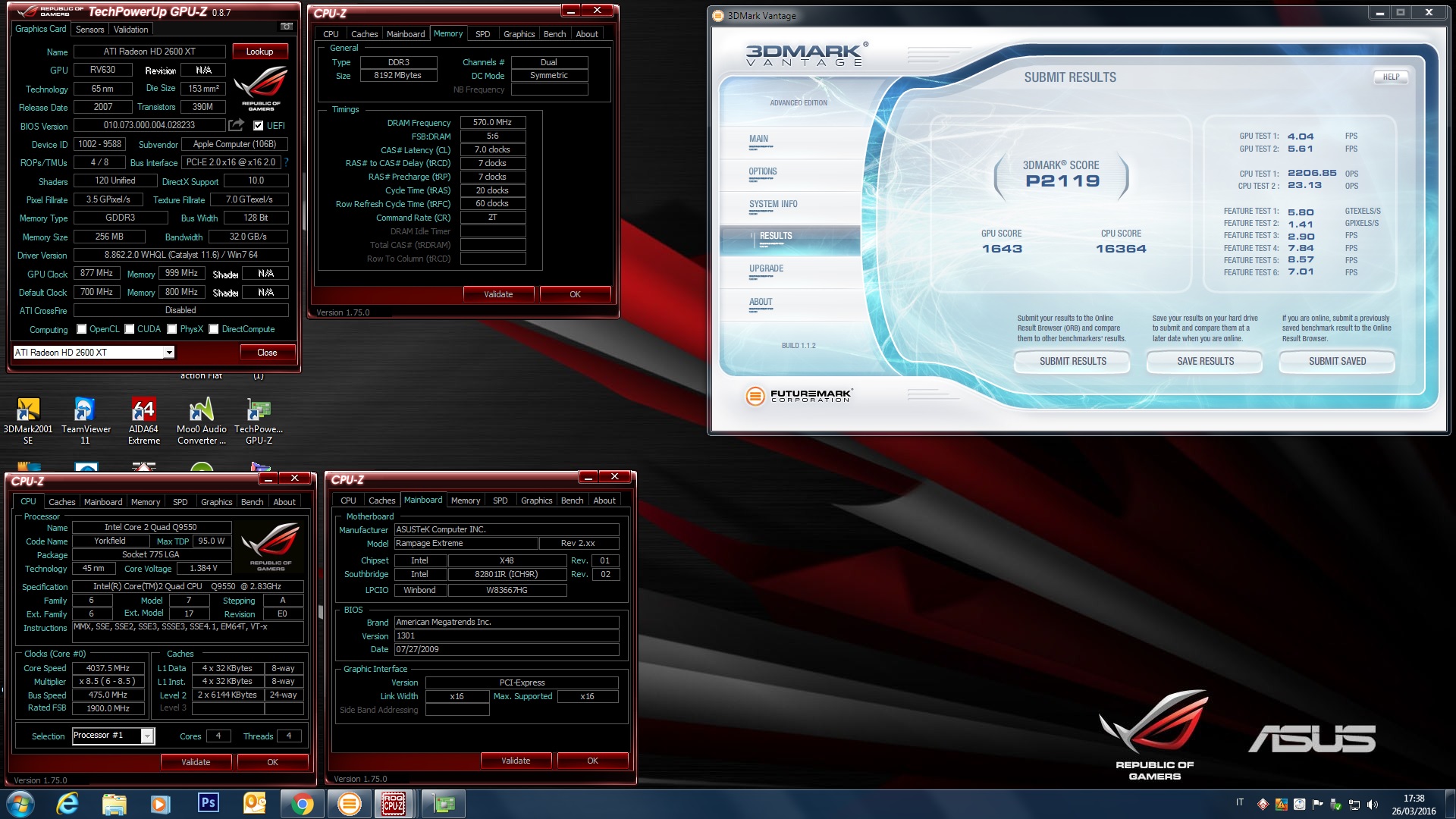Viewport: 1456px width, 819px height.
Task: Click the antivirus warning tray icon
Action: click(1281, 805)
